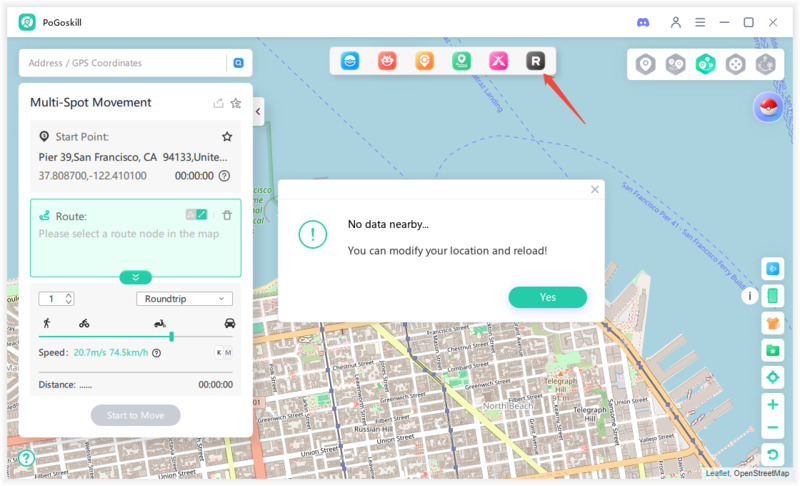Click the speed slider handle
Image resolution: width=800 pixels, height=486 pixels.
tap(172, 337)
